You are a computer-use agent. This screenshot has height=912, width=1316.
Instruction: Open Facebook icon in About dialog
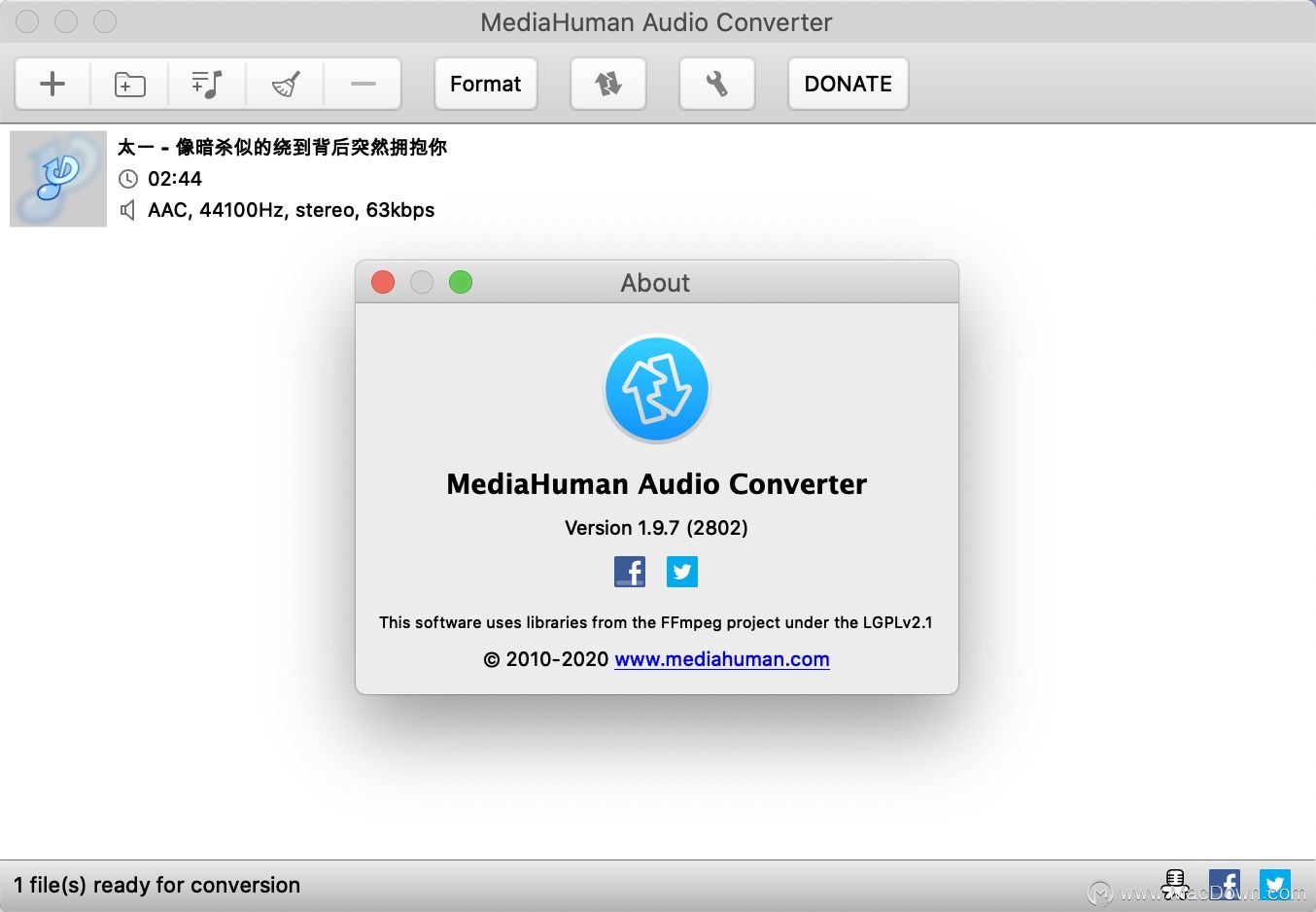[x=630, y=572]
